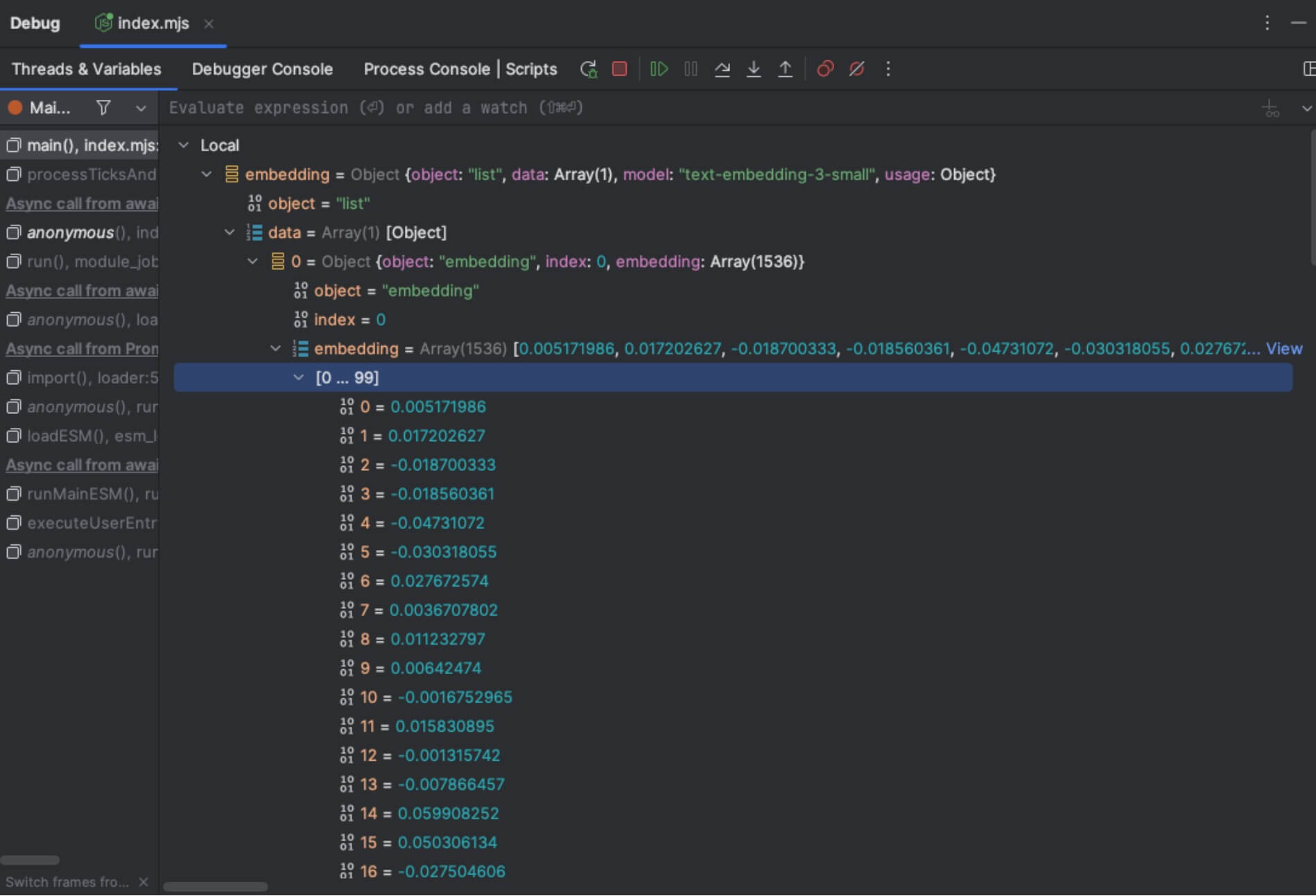The height and width of the screenshot is (896, 1316).
Task: Toggle the layout settings icon at right
Action: click(1309, 69)
